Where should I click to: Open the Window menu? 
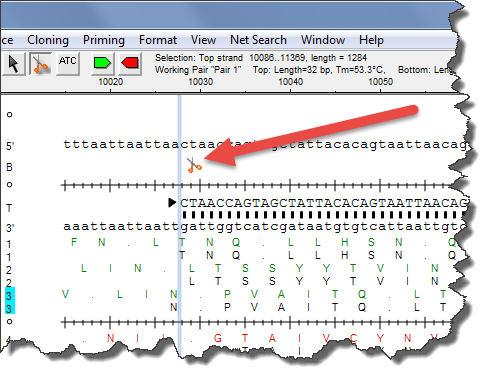pyautogui.click(x=323, y=40)
